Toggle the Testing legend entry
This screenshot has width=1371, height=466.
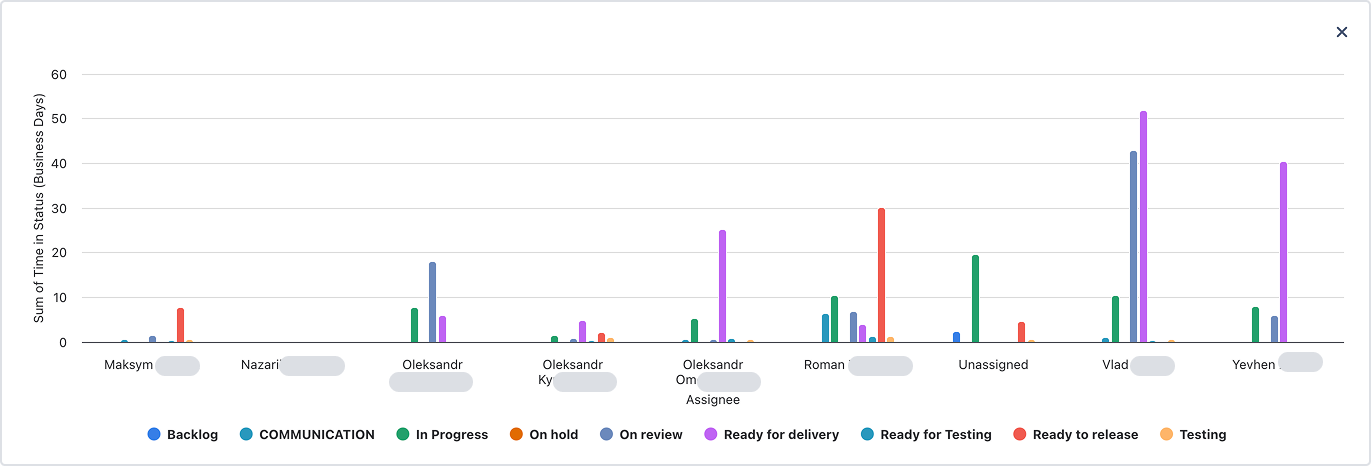pos(1193,434)
